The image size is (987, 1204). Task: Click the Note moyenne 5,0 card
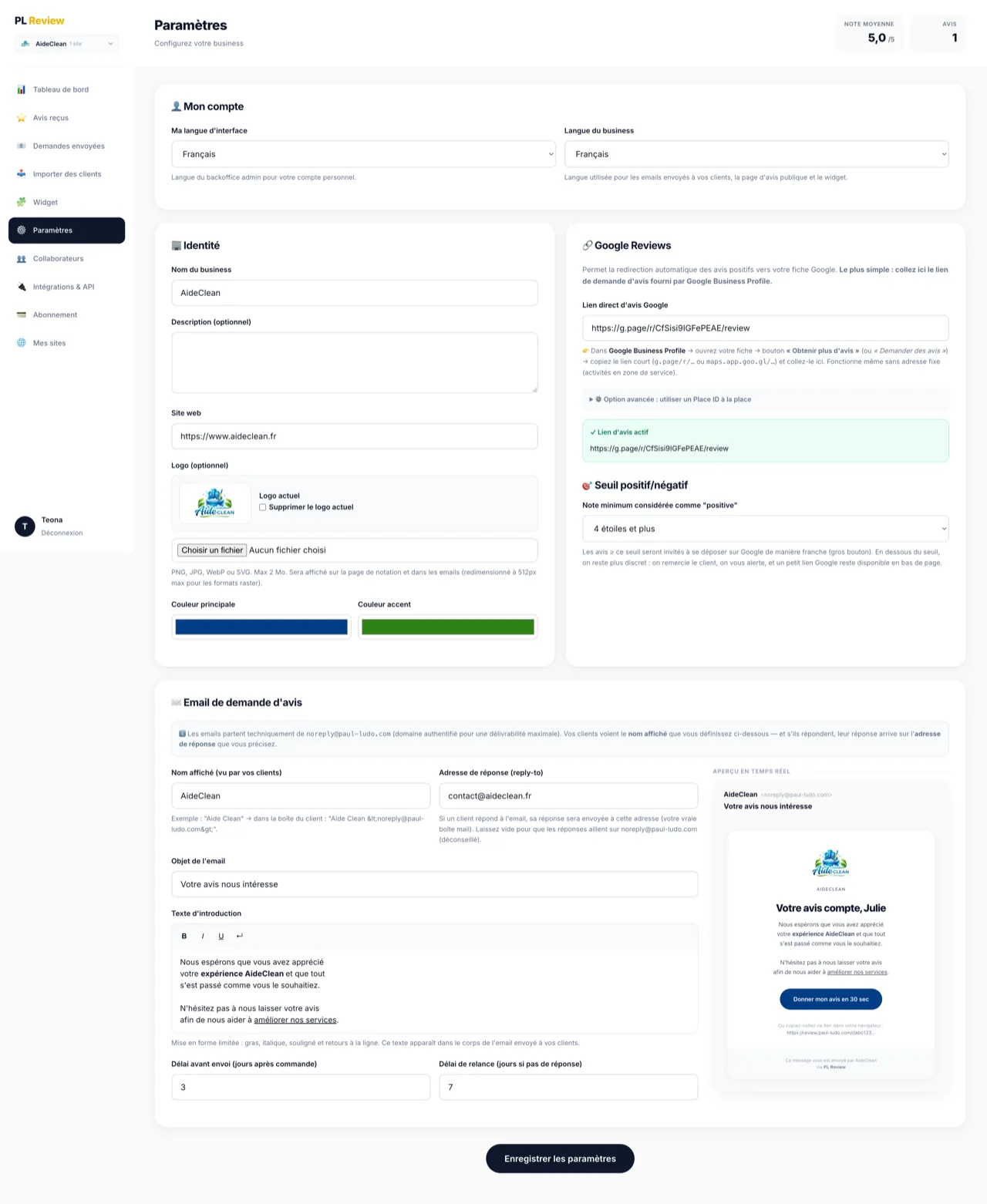point(870,34)
